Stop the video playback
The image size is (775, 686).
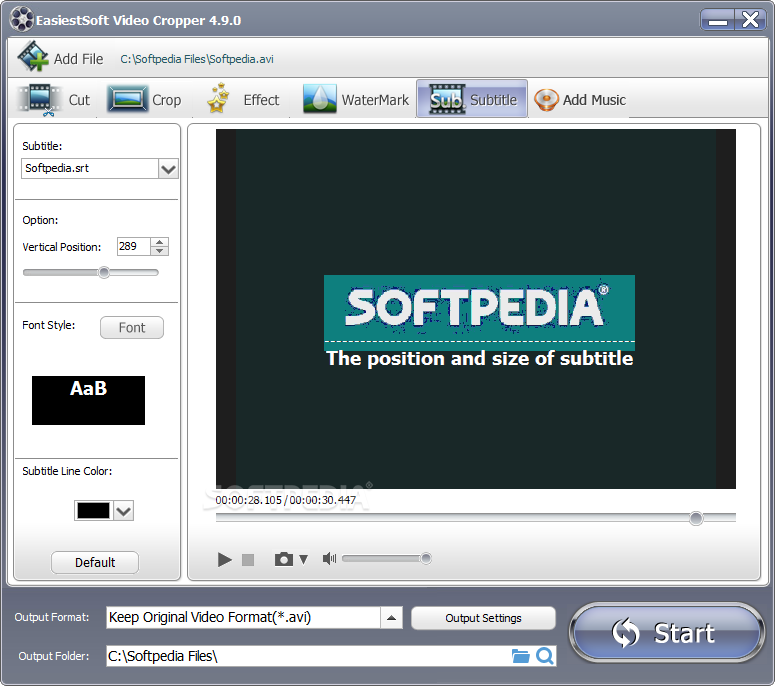(x=248, y=559)
